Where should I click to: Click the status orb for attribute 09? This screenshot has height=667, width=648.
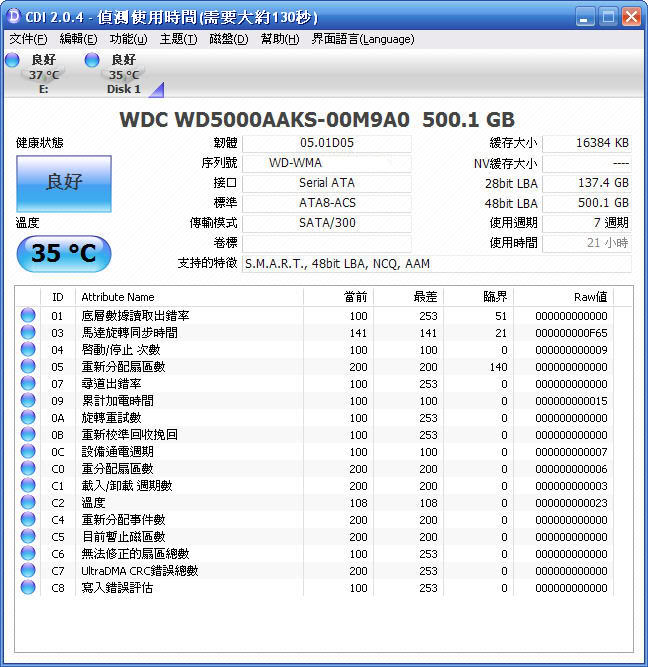28,400
